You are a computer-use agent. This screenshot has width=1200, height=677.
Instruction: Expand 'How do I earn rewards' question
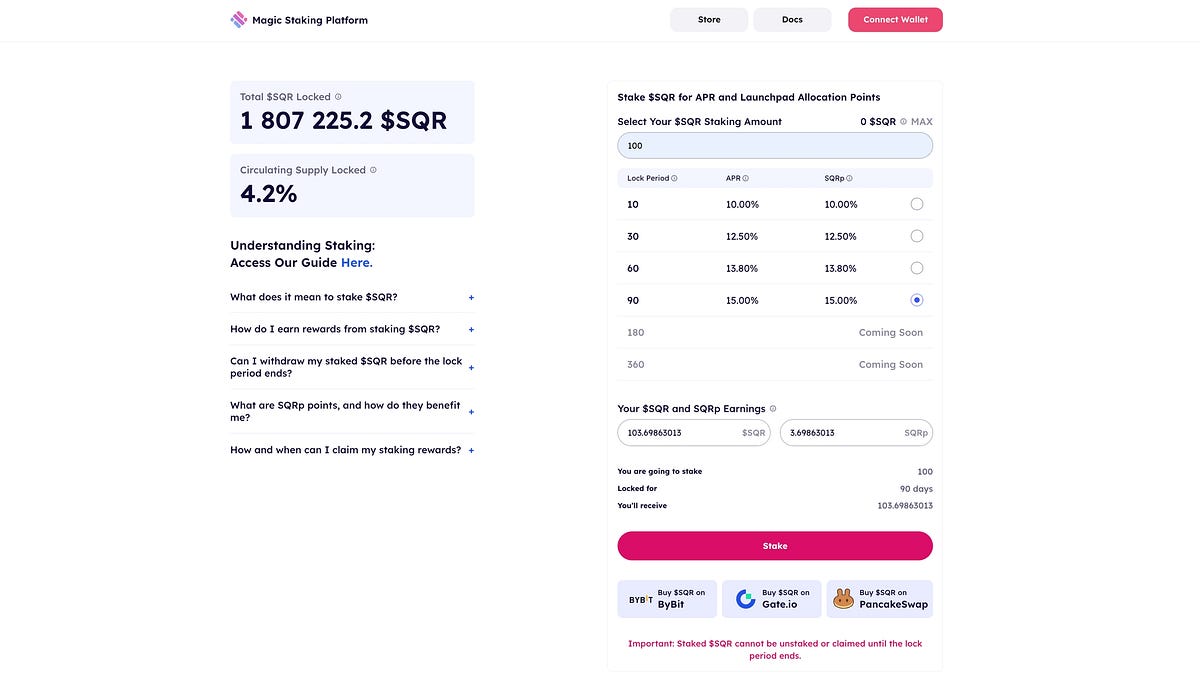[x=471, y=329]
